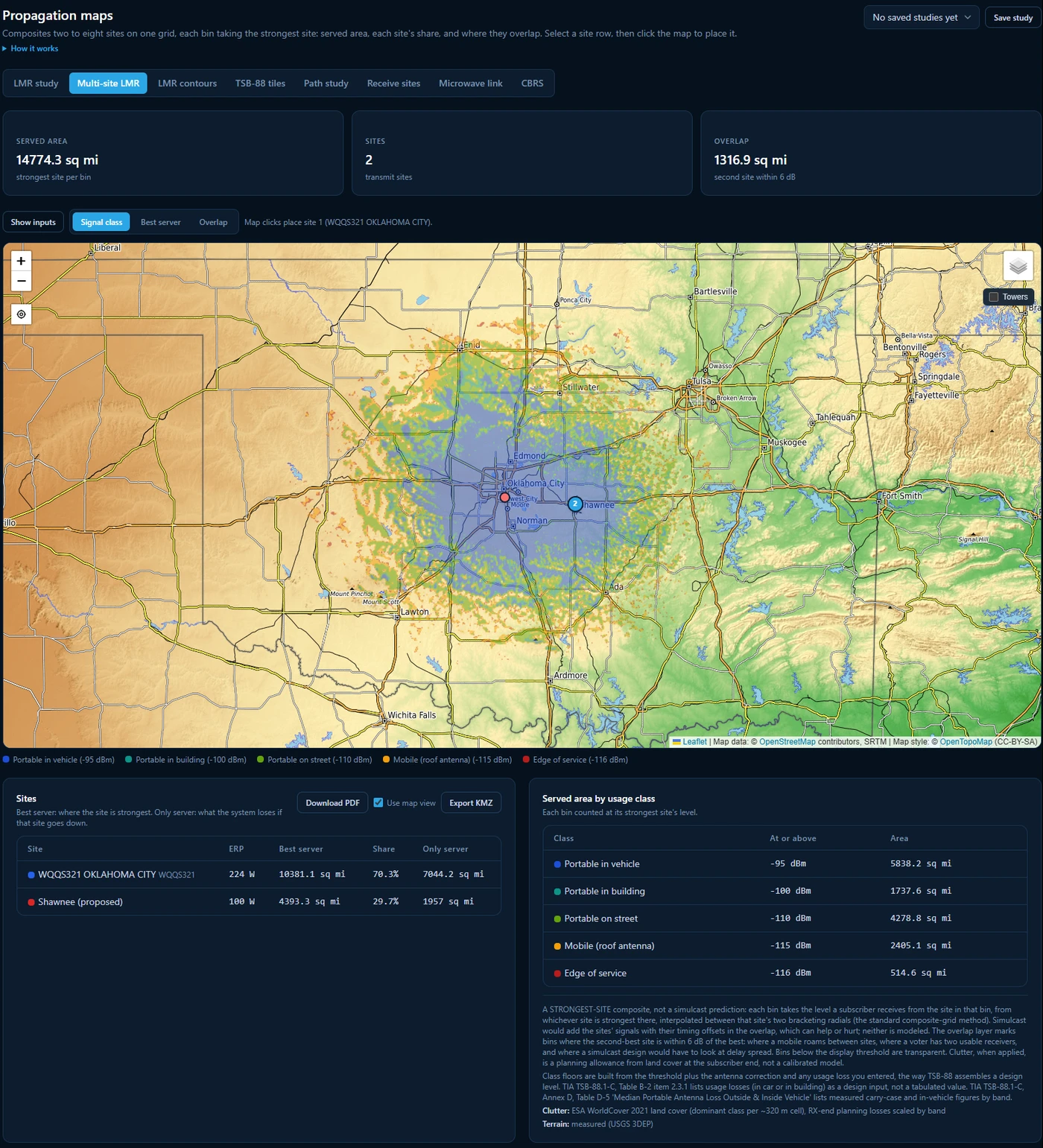Click the Portable in building class row
The height and width of the screenshot is (1148, 1043).
click(784, 891)
